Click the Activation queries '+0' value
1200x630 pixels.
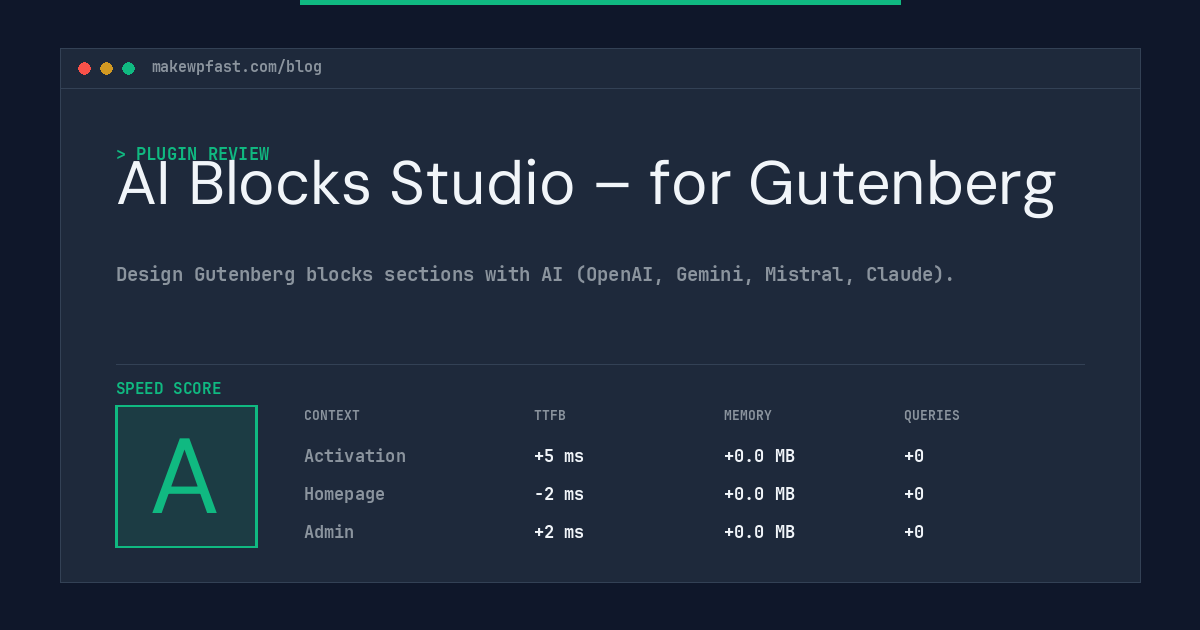[x=914, y=456]
